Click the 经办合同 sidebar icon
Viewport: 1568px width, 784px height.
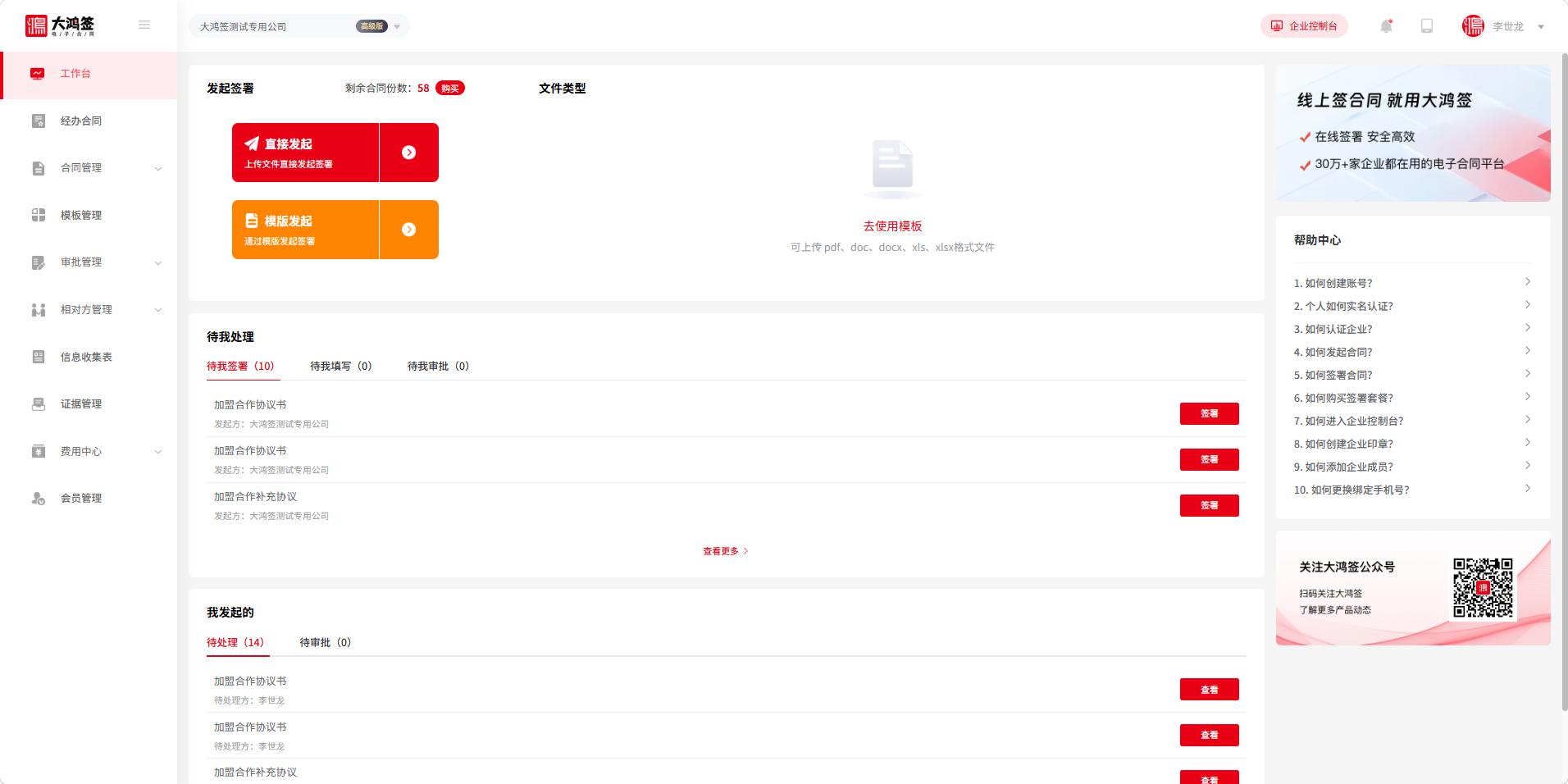click(x=39, y=121)
